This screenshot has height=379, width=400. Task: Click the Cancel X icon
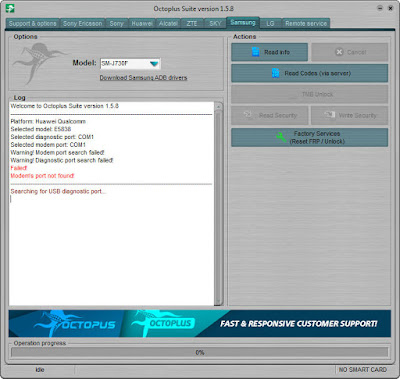[339, 52]
